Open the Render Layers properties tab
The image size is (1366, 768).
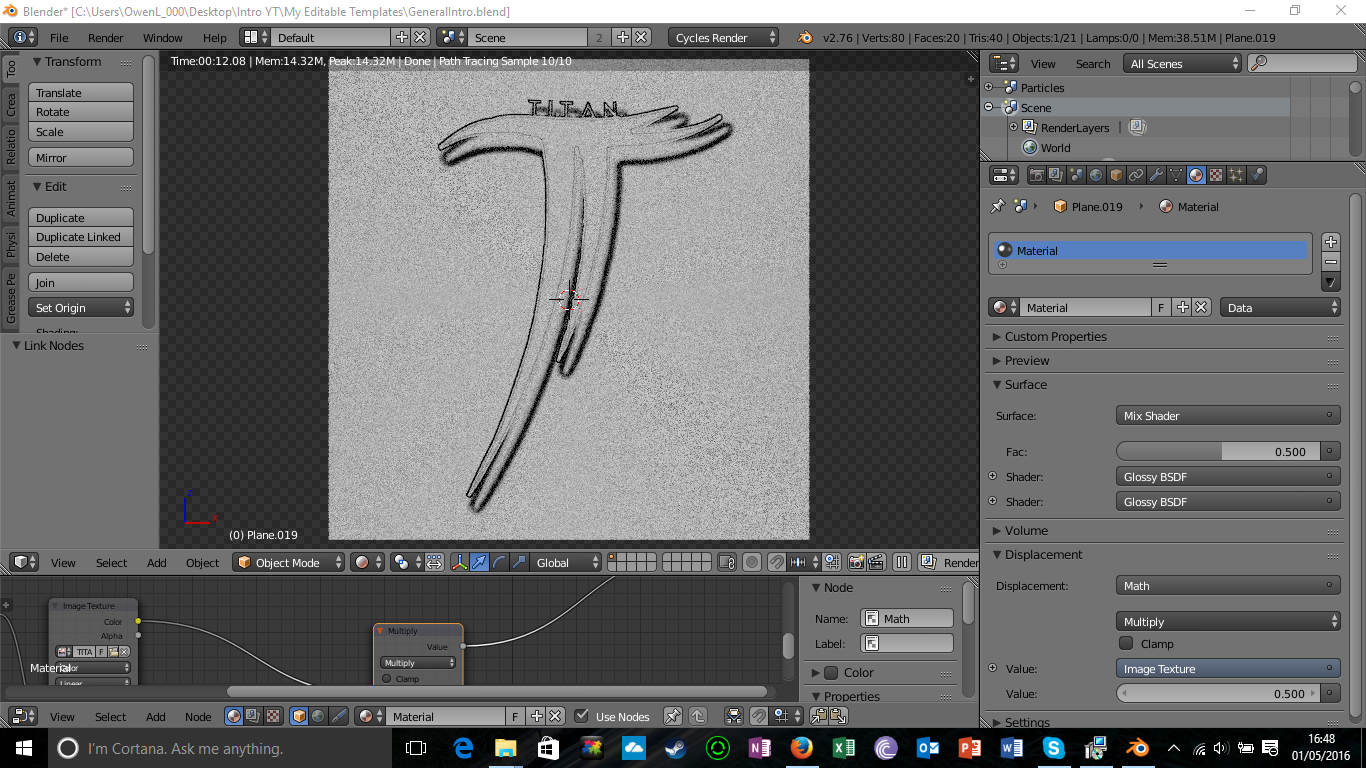point(1057,175)
